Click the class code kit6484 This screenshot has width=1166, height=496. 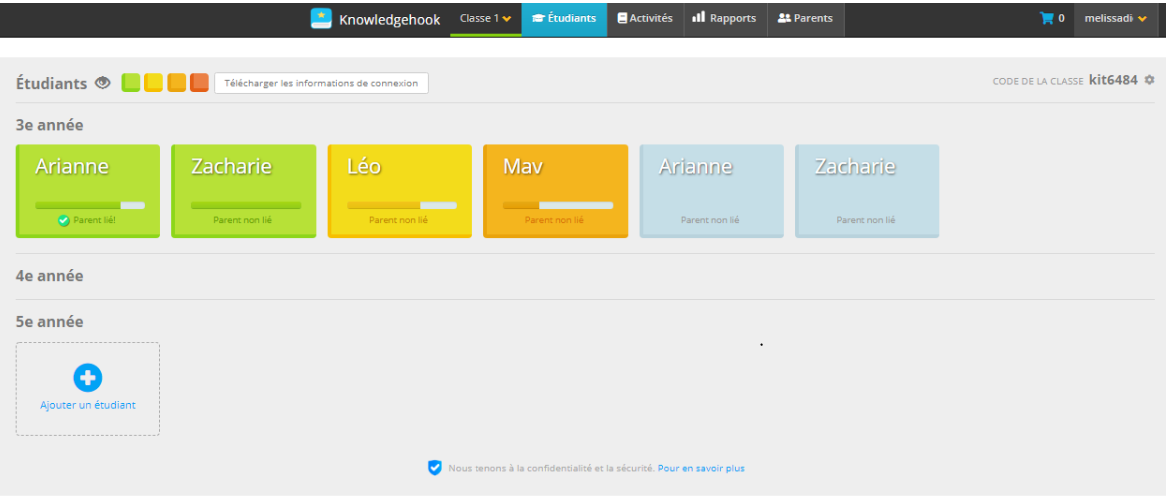pyautogui.click(x=1113, y=80)
